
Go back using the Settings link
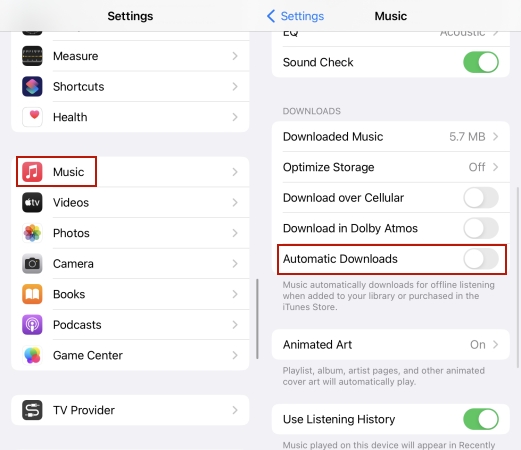point(295,16)
